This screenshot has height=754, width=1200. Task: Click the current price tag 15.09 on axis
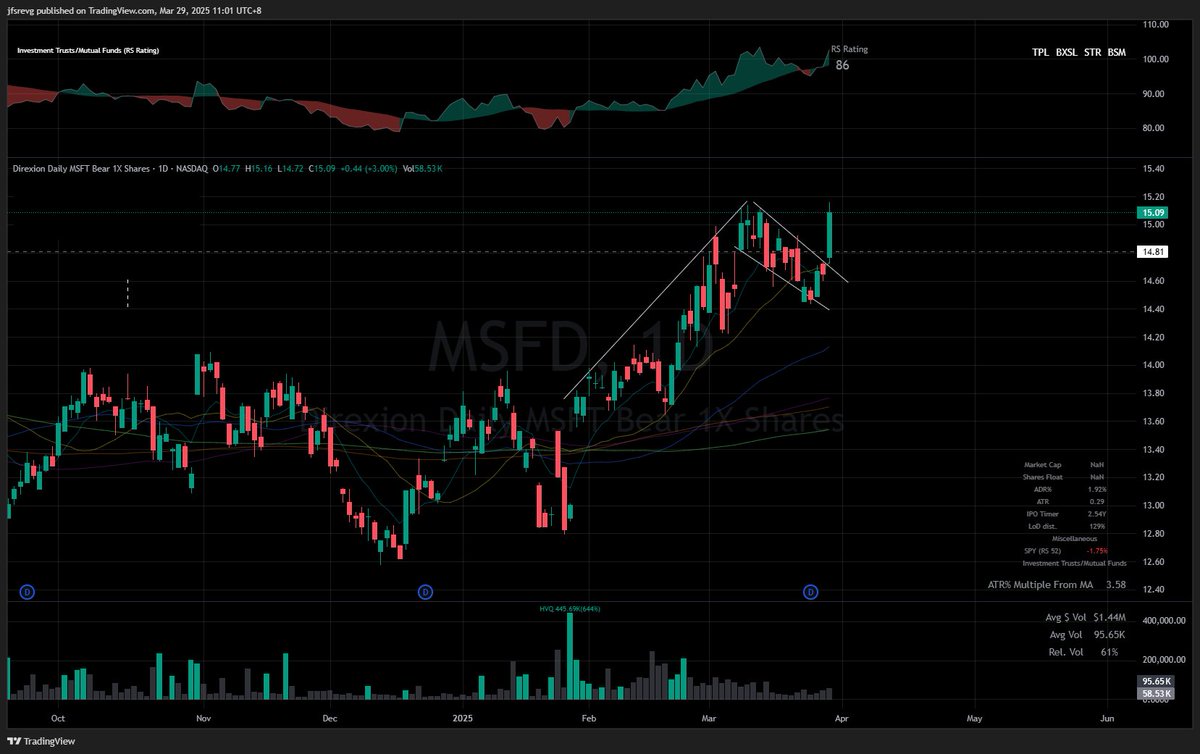[1153, 212]
